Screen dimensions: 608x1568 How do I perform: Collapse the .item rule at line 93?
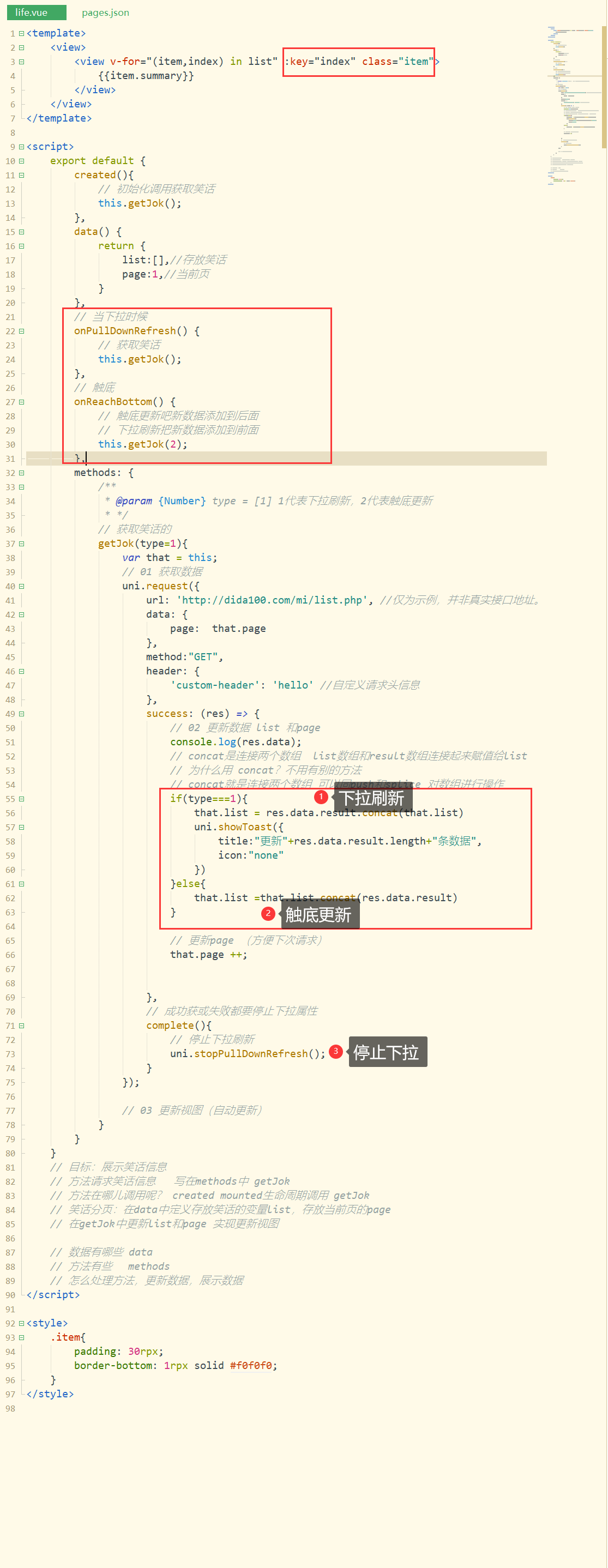click(21, 1337)
